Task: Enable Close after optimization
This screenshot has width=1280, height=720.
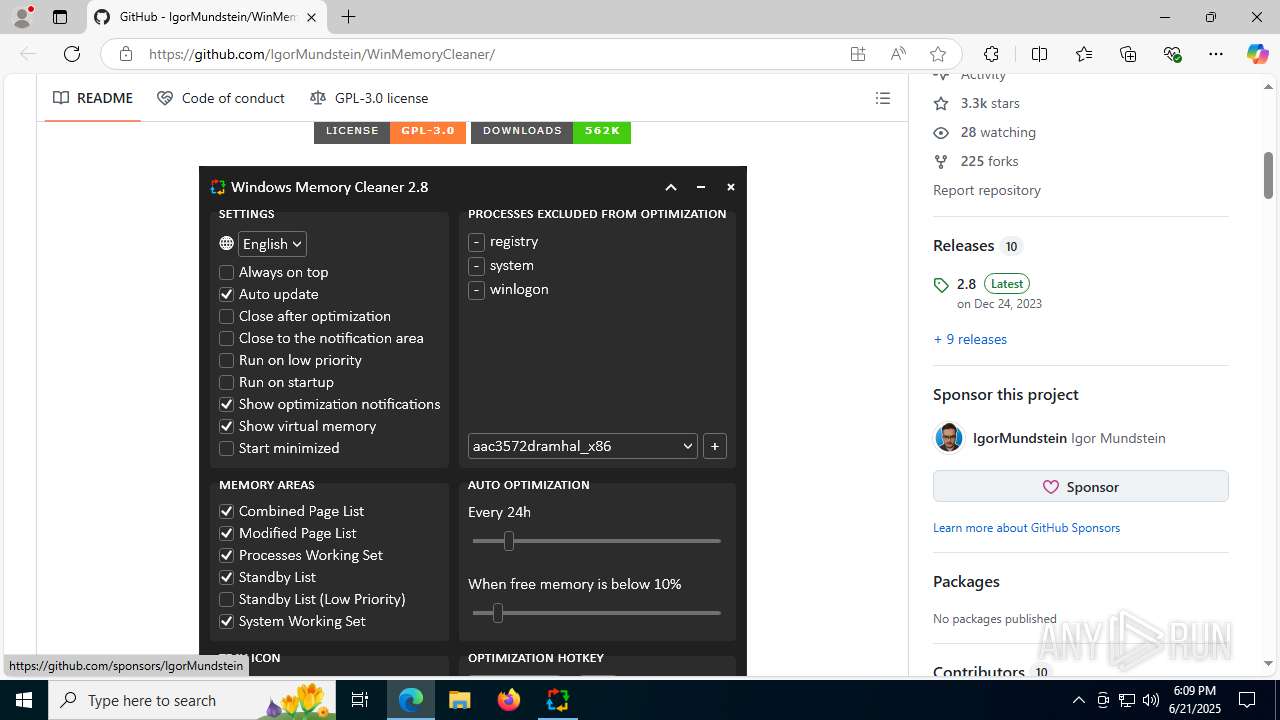Action: 226,316
